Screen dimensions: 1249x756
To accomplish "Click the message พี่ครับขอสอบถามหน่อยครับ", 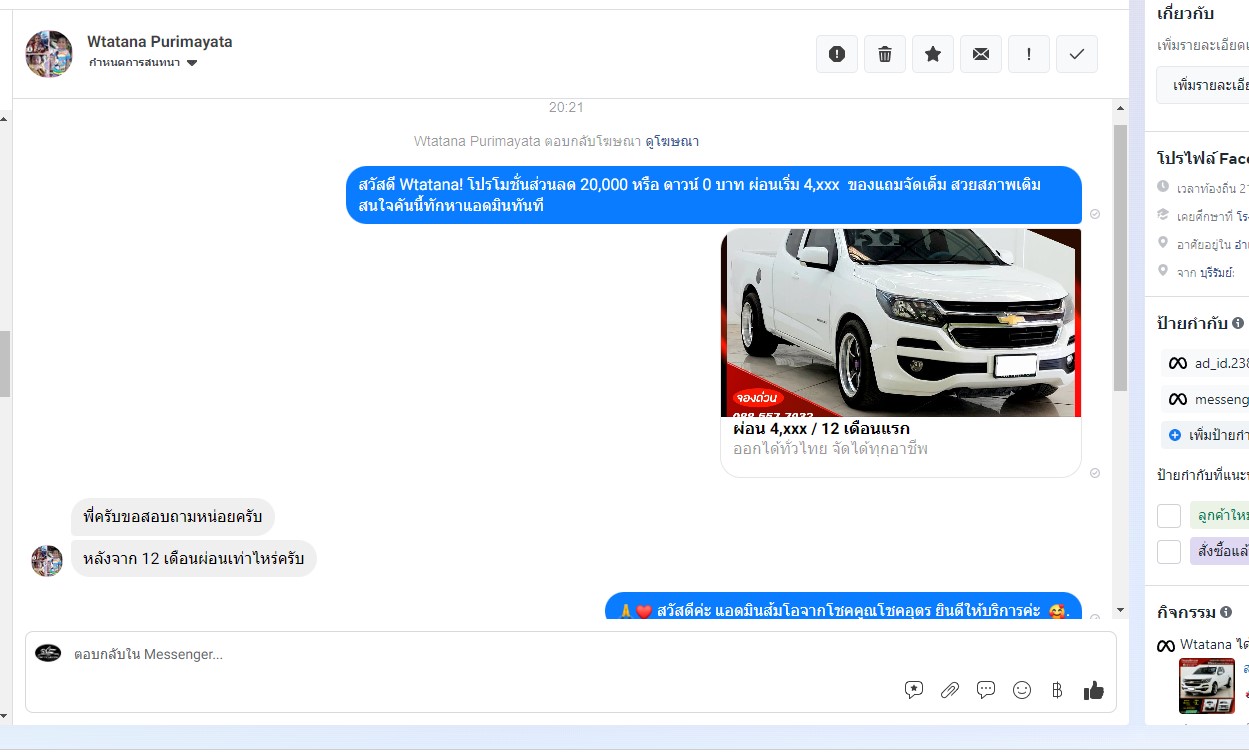I will [173, 517].
